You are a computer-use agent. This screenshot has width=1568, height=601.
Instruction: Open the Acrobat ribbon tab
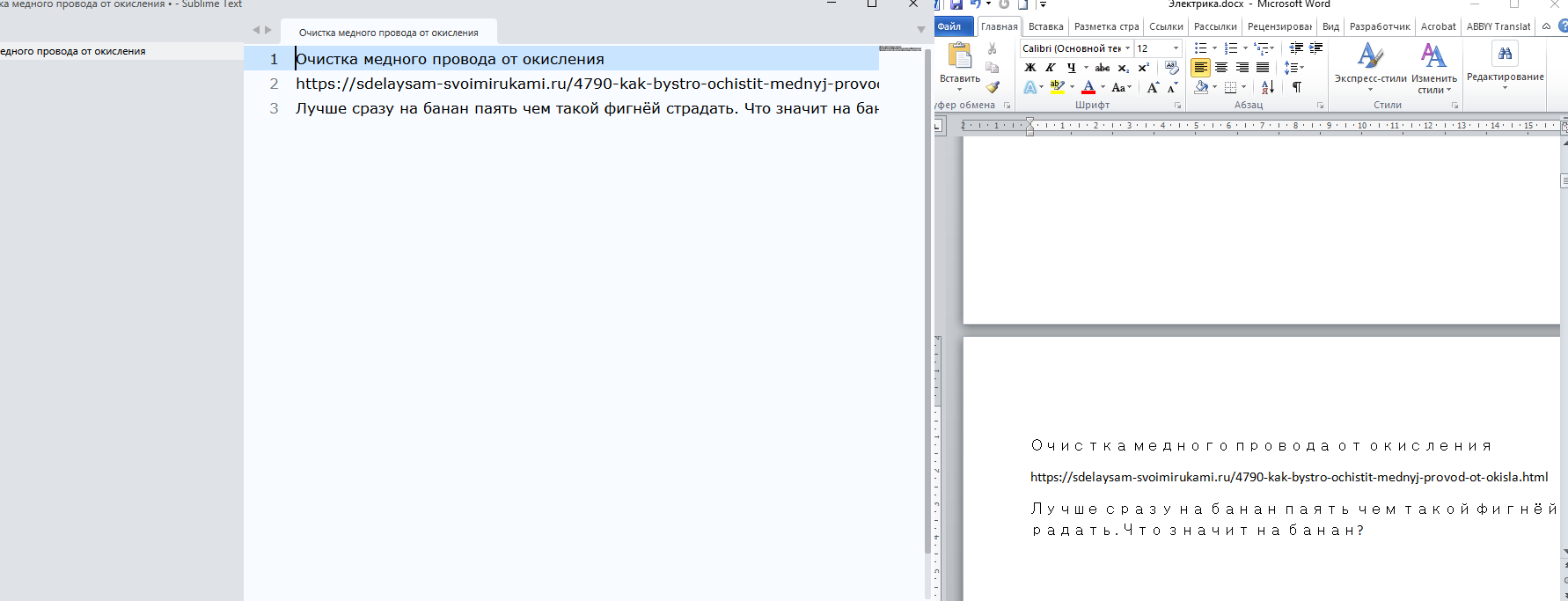click(1438, 26)
